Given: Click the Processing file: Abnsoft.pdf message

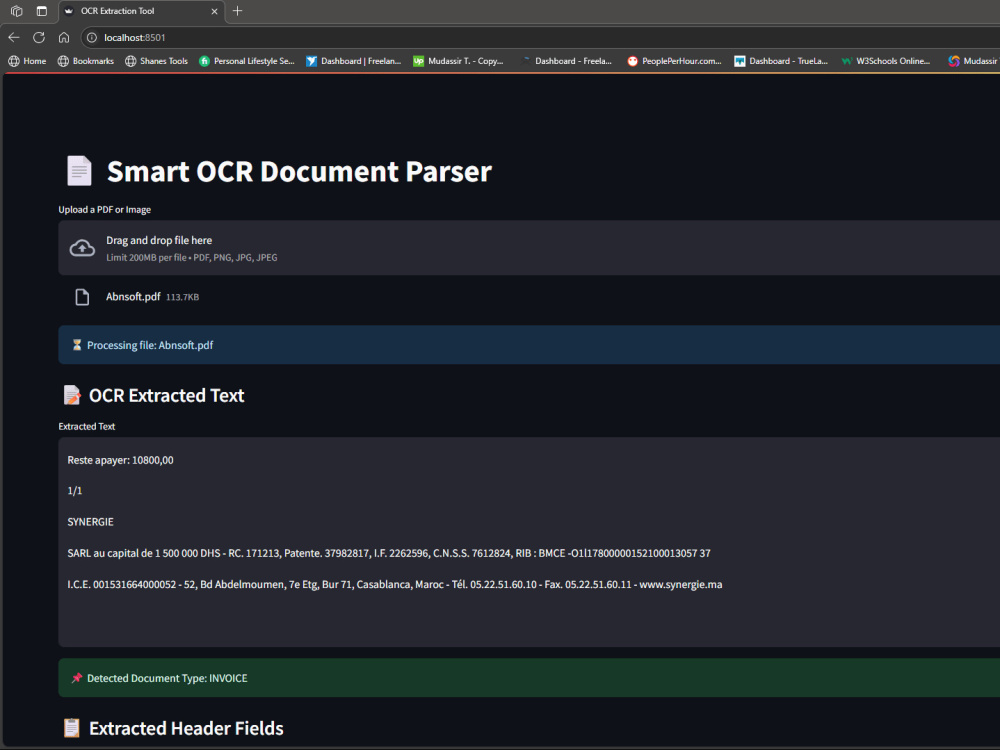Looking at the screenshot, I should click(x=150, y=345).
